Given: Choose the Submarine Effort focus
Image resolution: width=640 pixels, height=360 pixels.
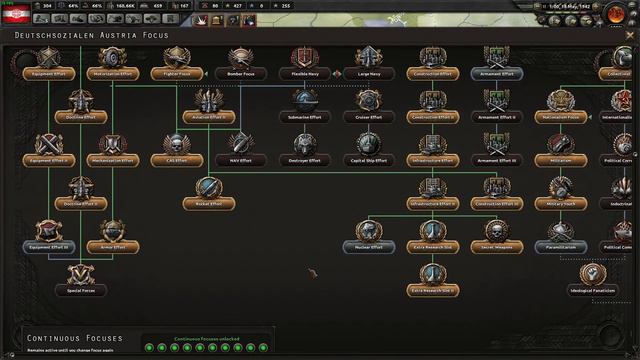Looking at the screenshot, I should point(305,117).
